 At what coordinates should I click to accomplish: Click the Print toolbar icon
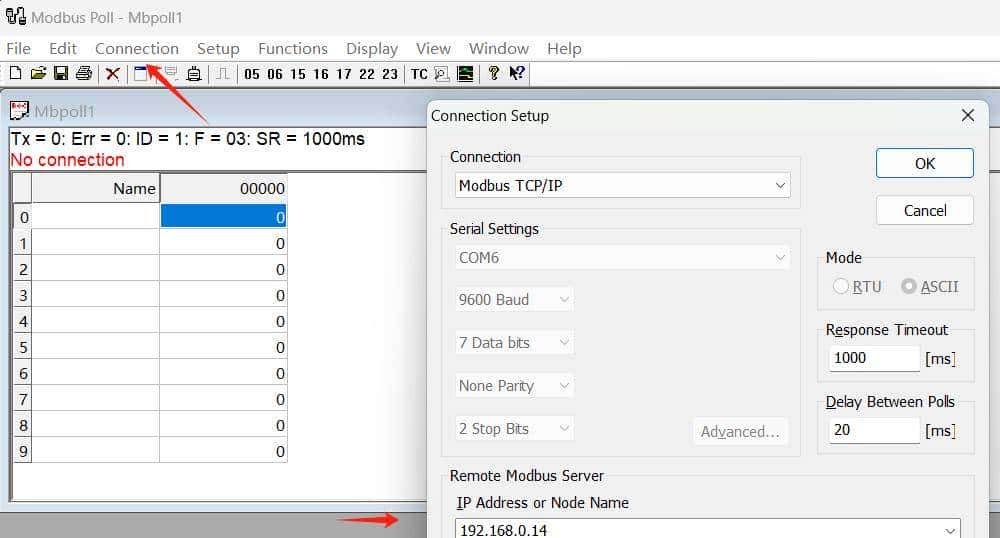(84, 73)
